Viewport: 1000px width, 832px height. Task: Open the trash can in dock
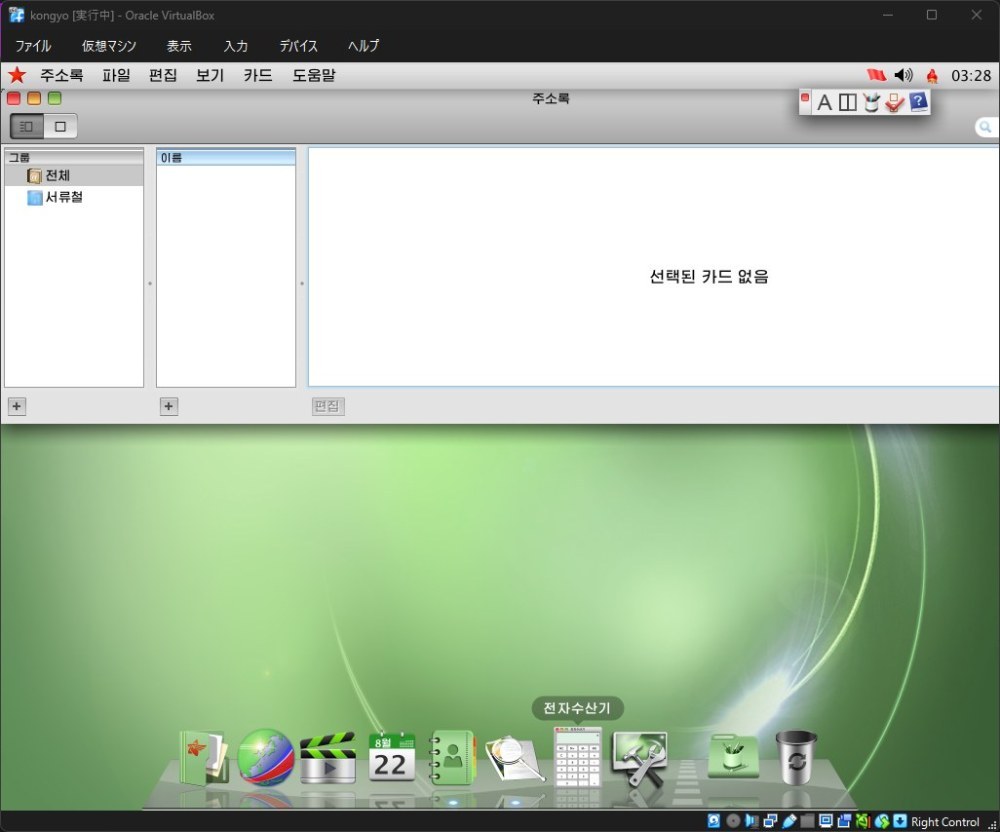click(796, 758)
